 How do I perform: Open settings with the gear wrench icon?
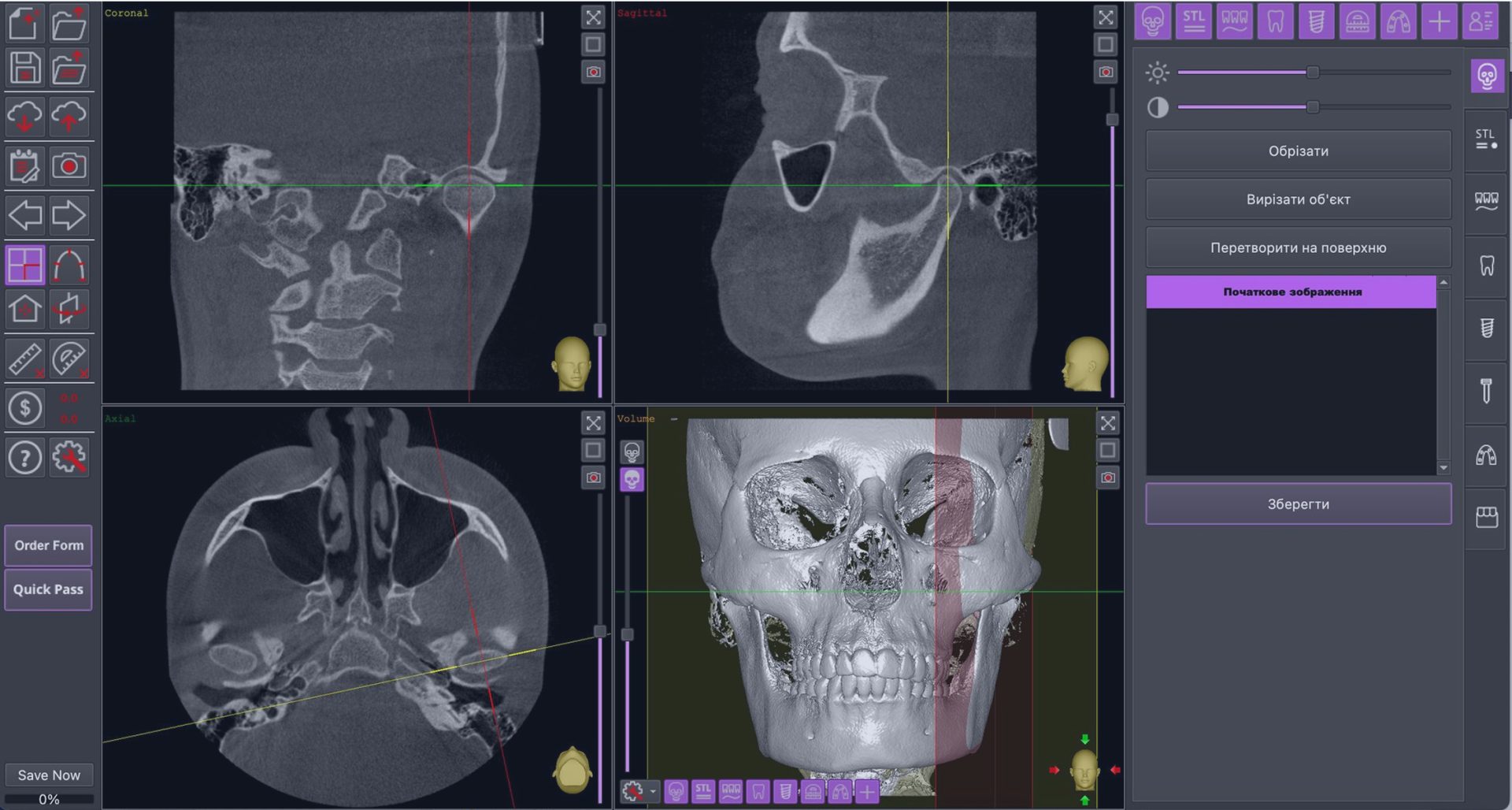pyautogui.click(x=69, y=457)
